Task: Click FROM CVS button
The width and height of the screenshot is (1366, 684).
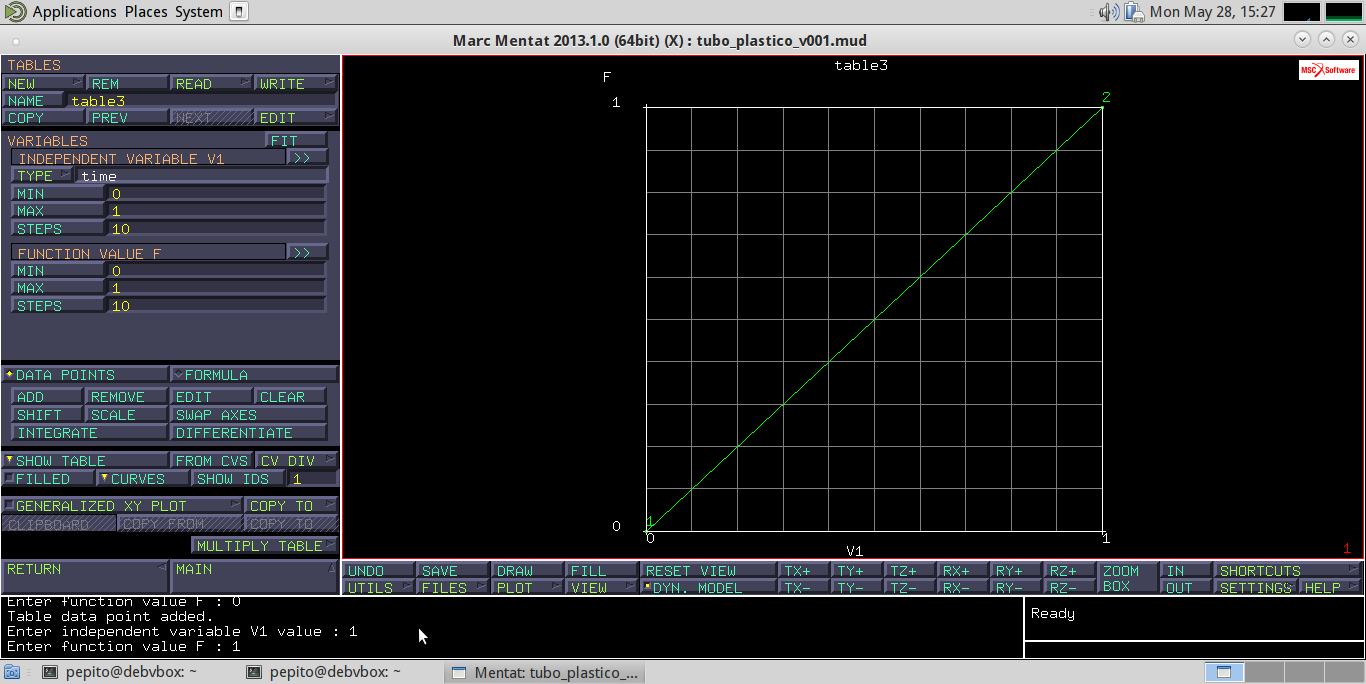Action: pyautogui.click(x=211, y=461)
